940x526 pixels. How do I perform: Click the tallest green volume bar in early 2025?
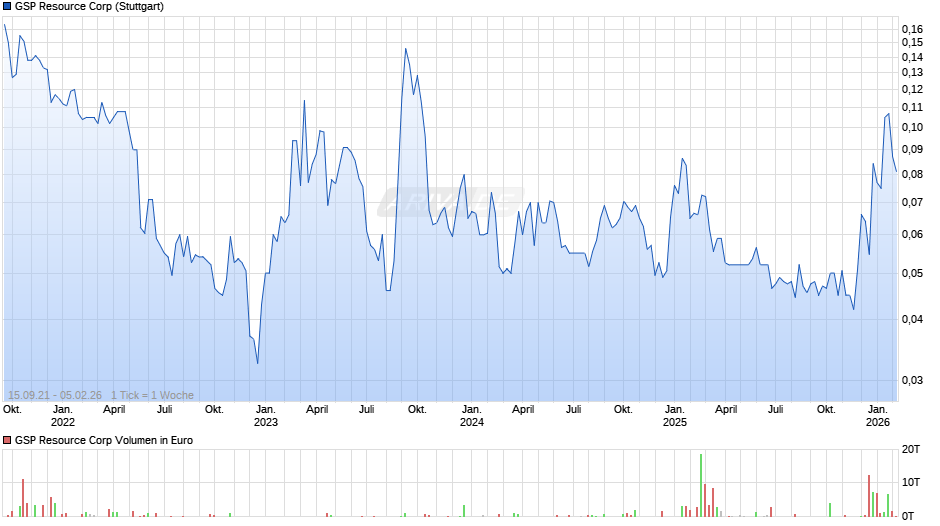pyautogui.click(x=701, y=485)
